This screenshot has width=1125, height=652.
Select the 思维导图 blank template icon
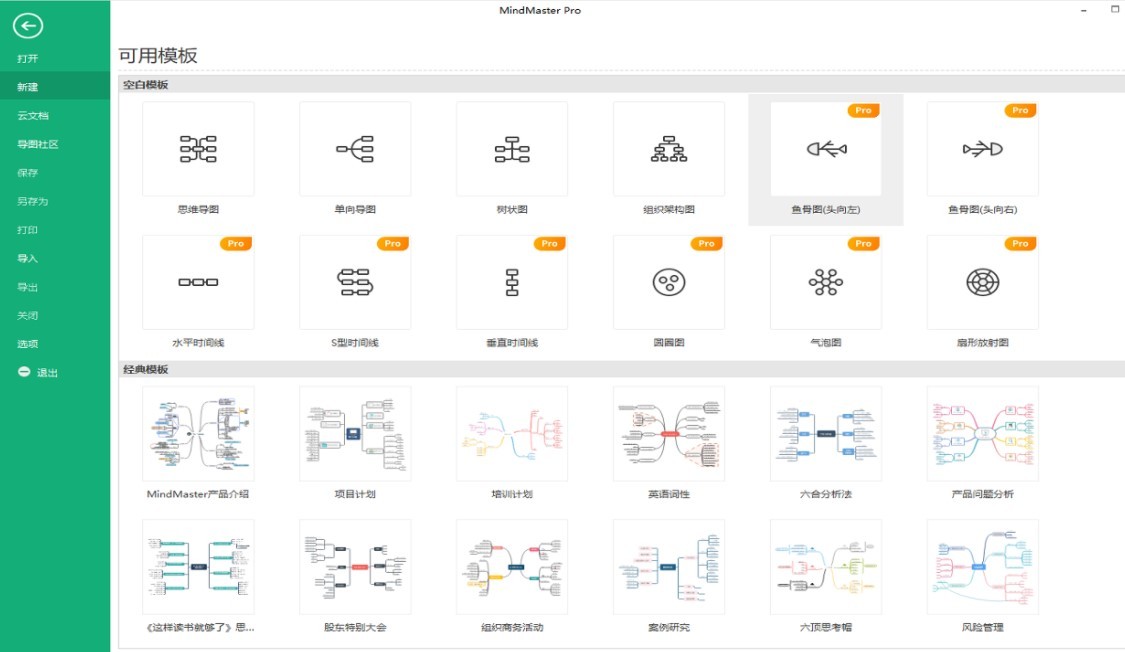coord(198,149)
